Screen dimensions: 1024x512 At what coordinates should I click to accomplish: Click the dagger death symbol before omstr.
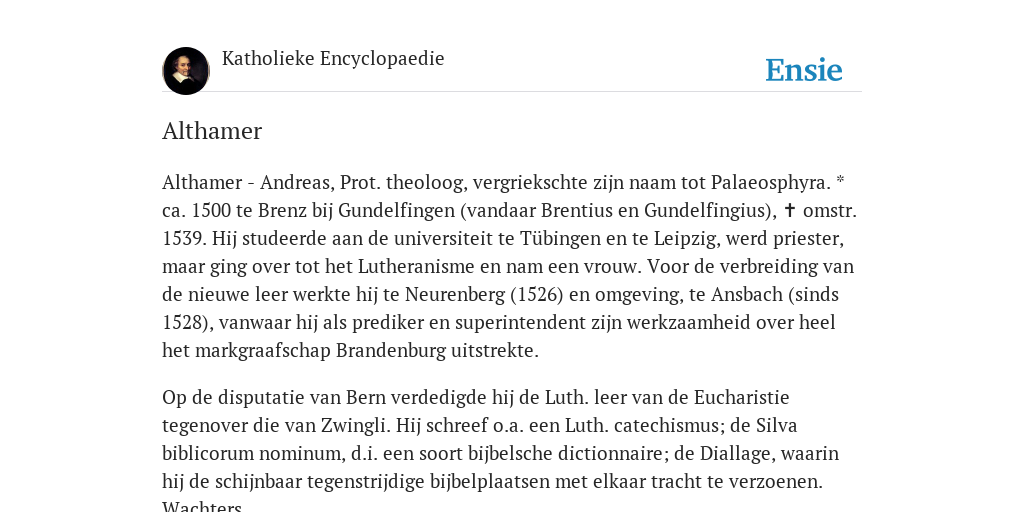click(x=790, y=210)
